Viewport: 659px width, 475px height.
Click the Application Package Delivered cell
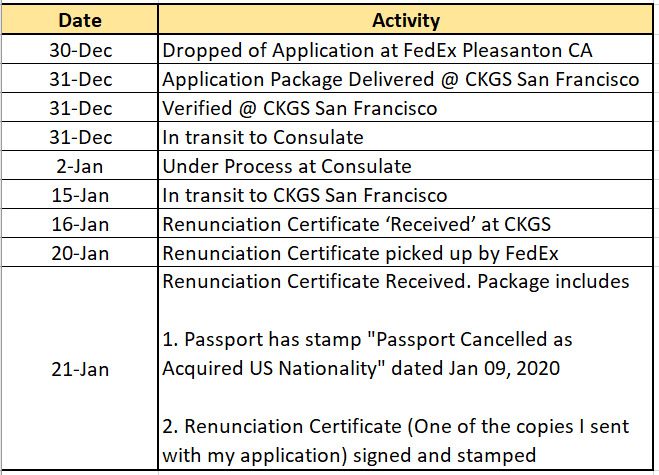406,79
